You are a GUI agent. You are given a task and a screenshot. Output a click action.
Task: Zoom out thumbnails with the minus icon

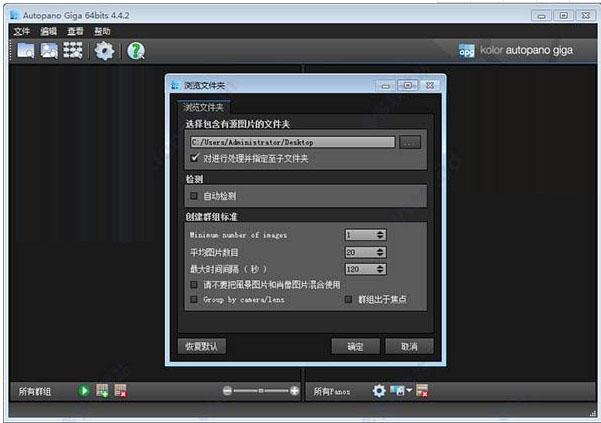(227, 391)
